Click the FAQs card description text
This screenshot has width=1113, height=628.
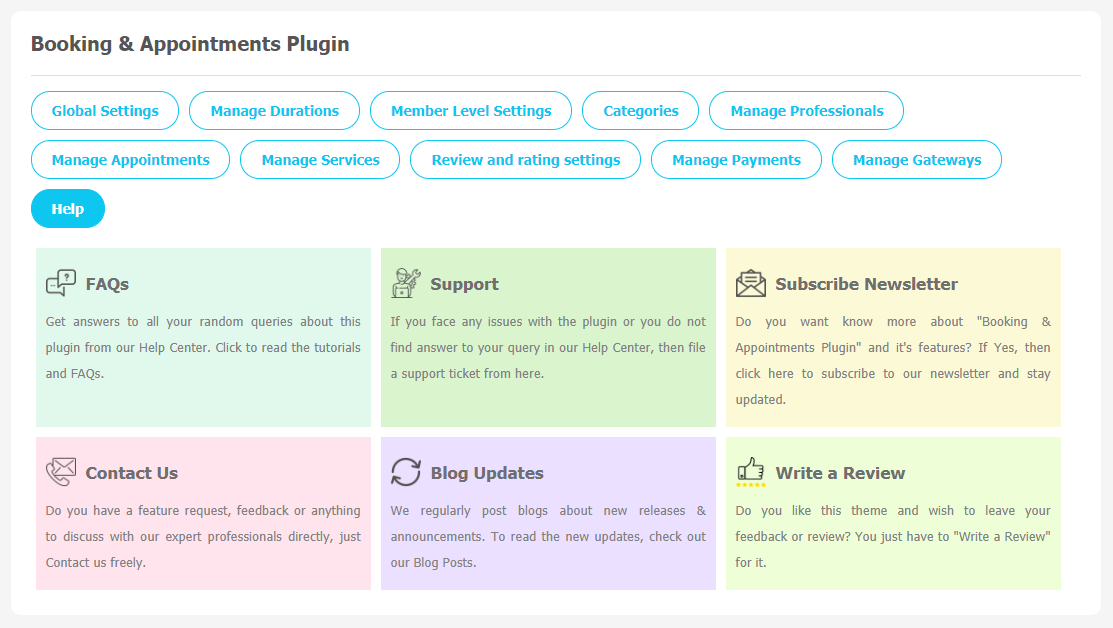pos(203,348)
